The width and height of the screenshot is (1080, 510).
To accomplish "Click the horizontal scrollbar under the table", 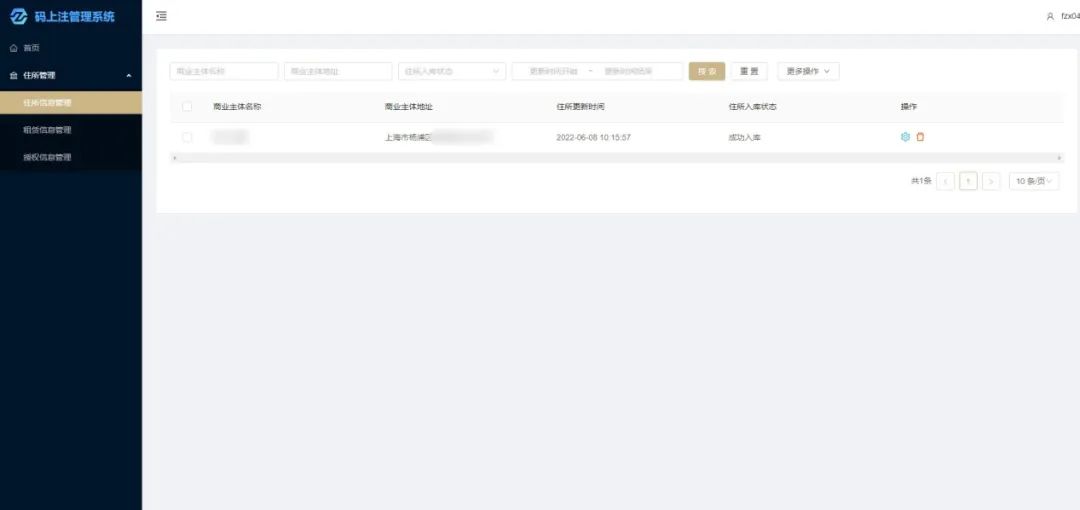I will (615, 158).
